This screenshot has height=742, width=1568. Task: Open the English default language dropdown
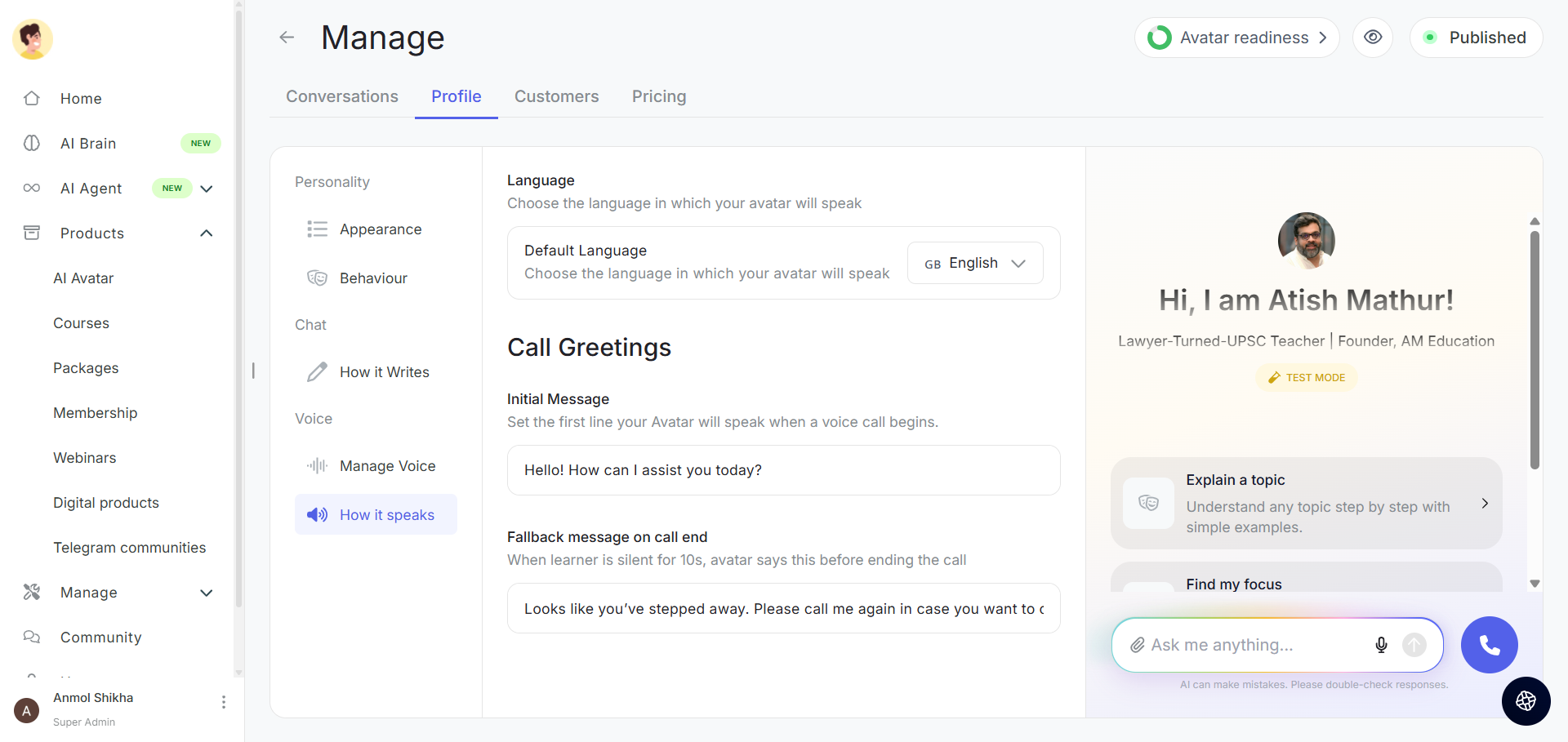tap(975, 263)
